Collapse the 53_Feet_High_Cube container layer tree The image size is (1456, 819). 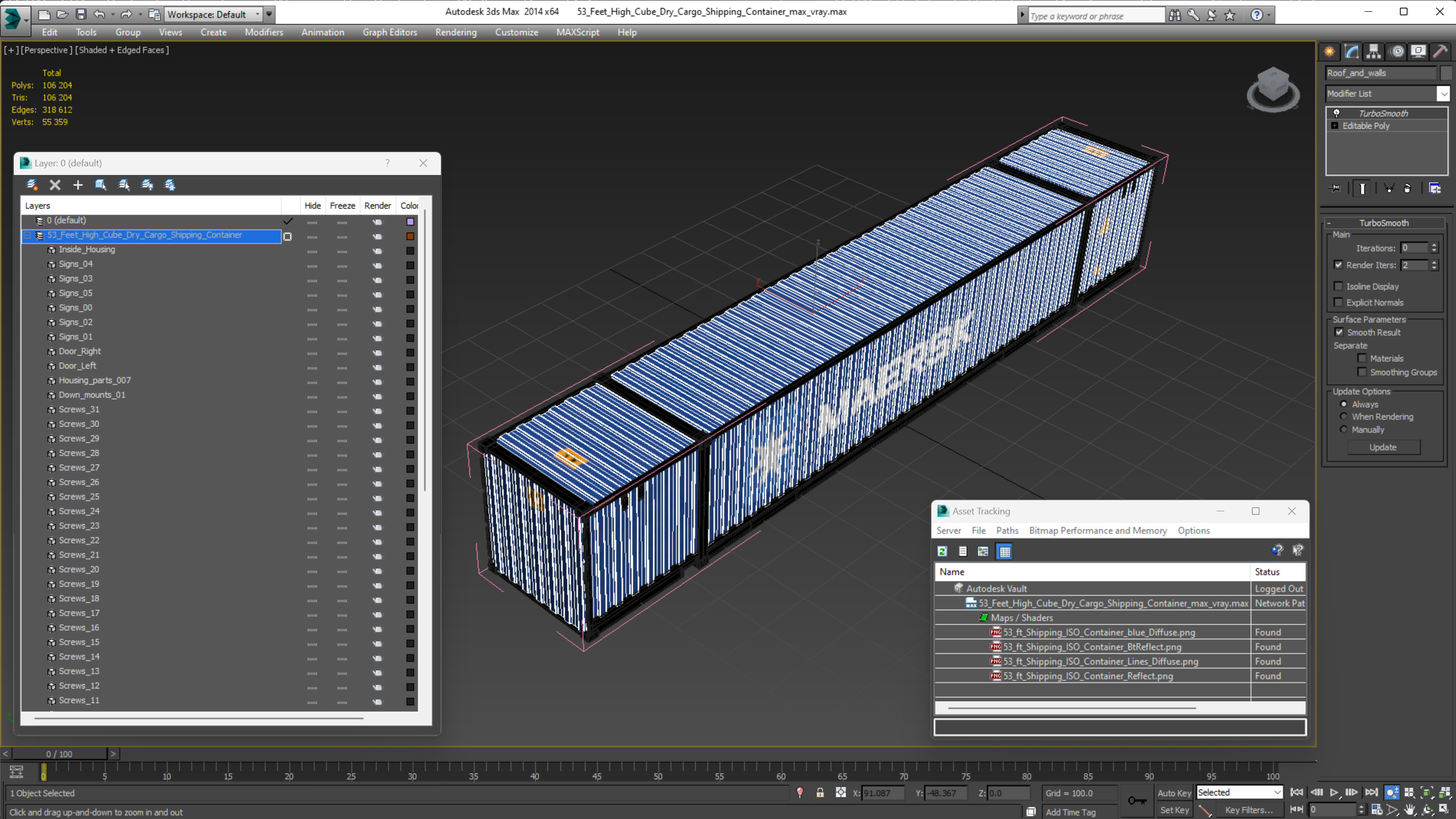click(27, 235)
